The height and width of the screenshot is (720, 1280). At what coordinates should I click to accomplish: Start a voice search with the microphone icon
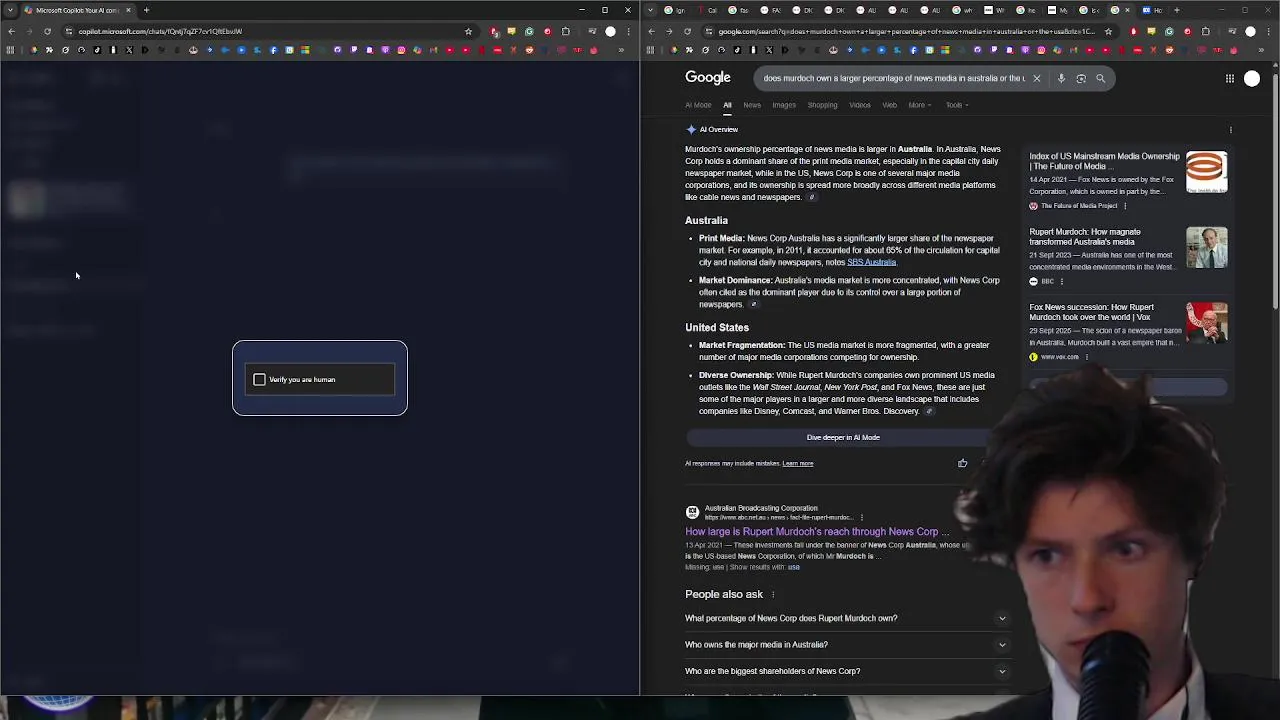1061,78
